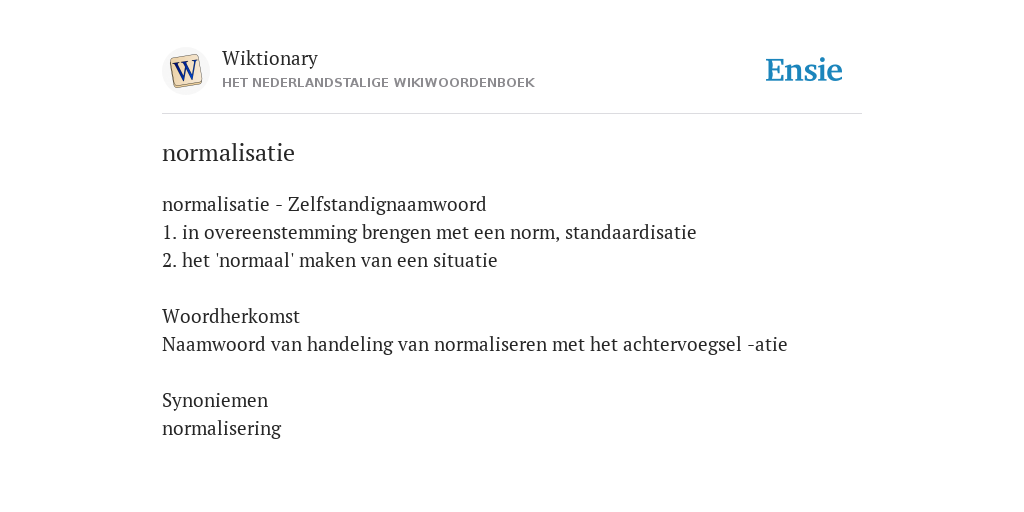Click the 'Synoniemen' section label

pyautogui.click(x=215, y=400)
